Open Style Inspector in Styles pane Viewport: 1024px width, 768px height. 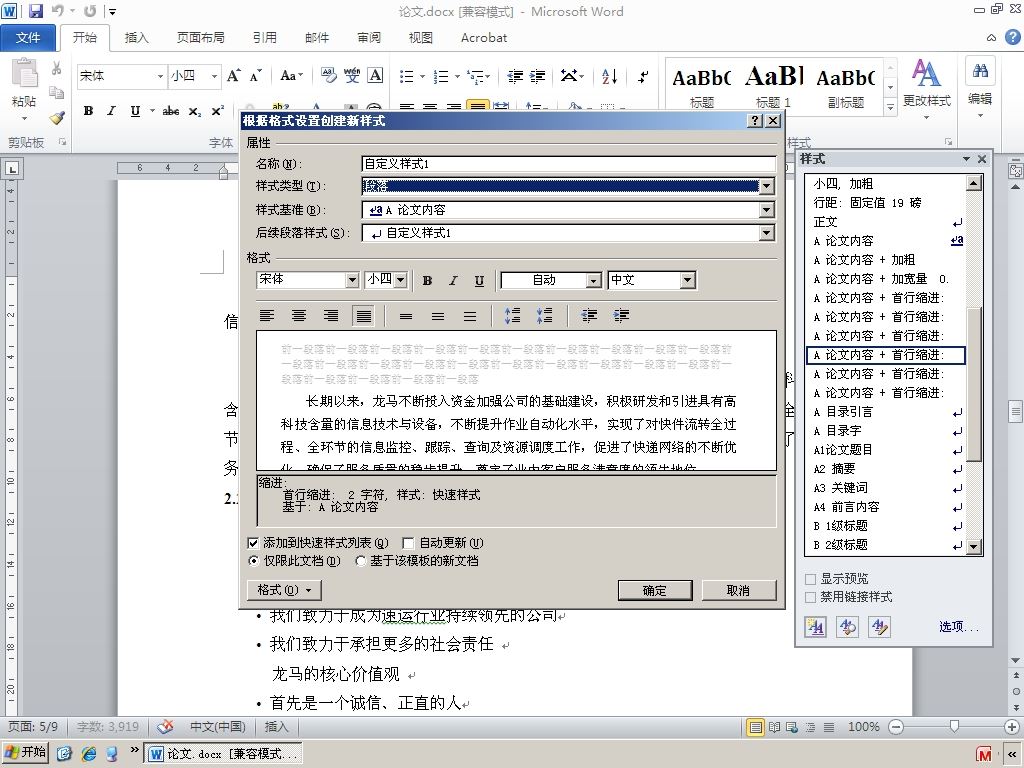[x=848, y=627]
